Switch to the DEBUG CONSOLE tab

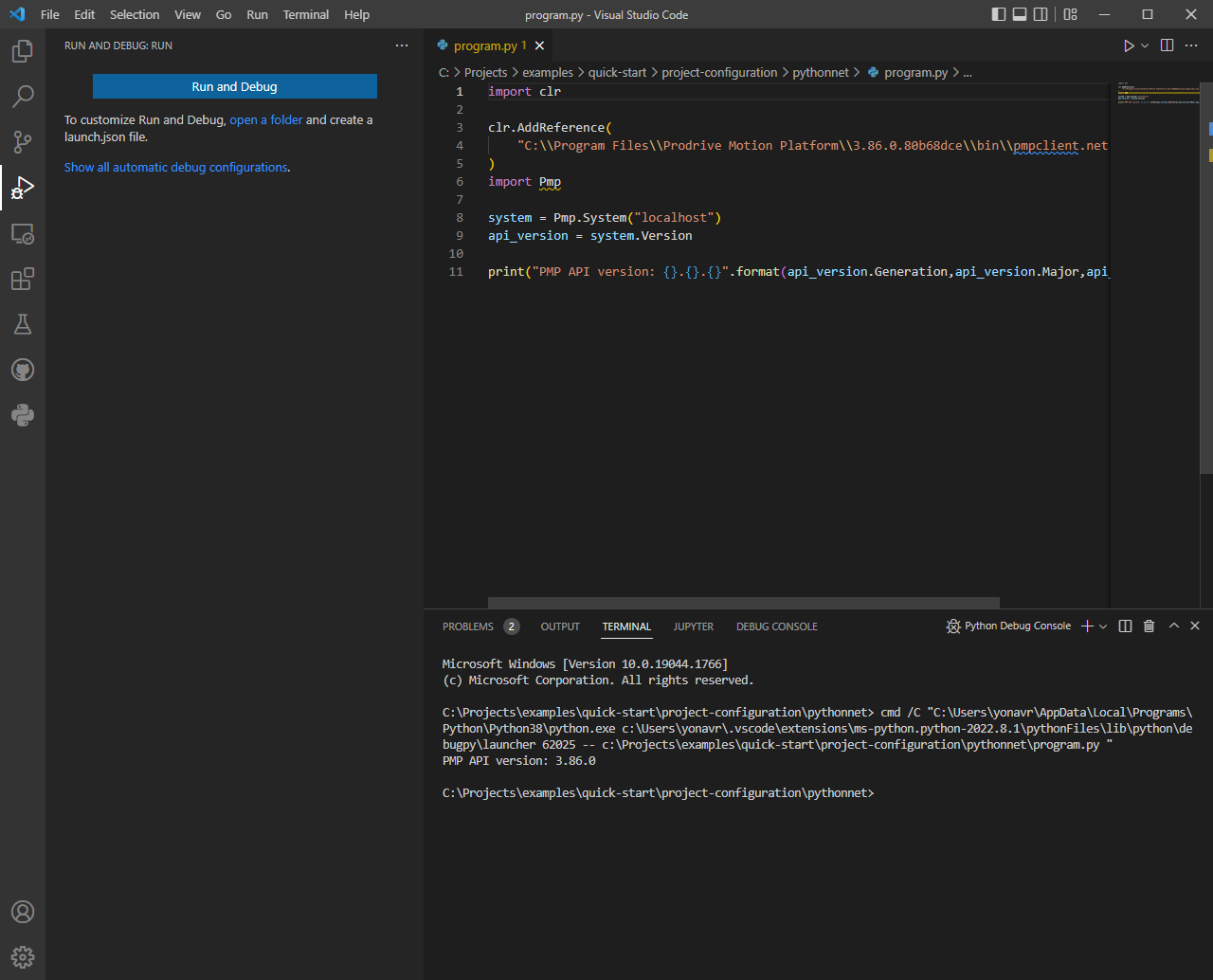point(777,626)
